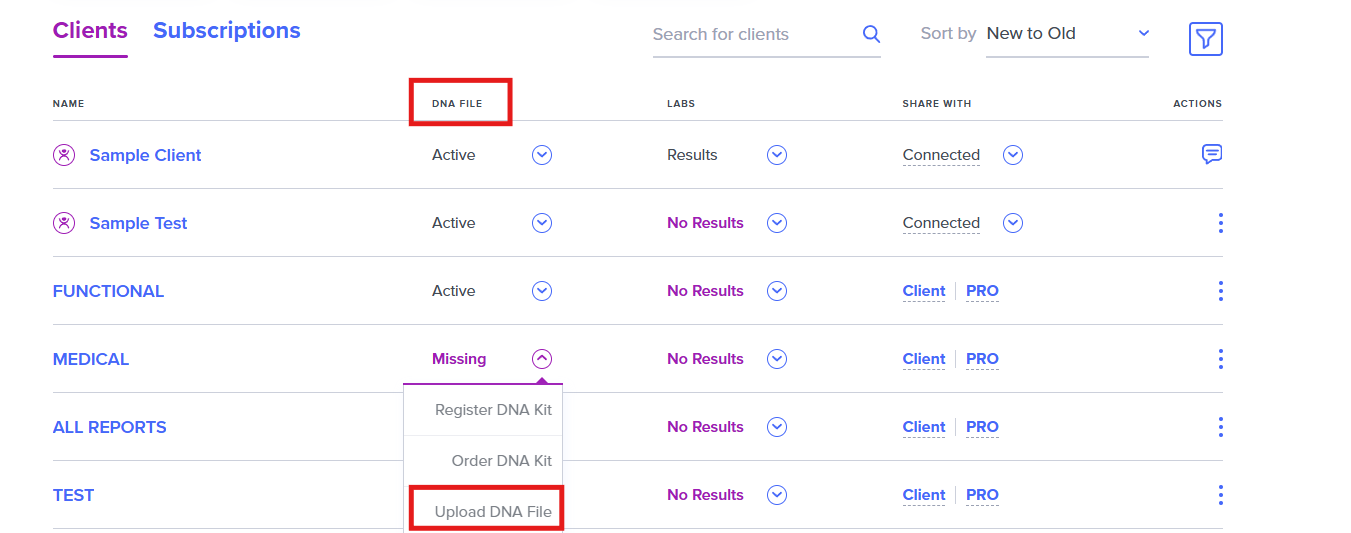Open actions menu for Sample Test
Viewport: 1351px width, 533px height.
[x=1220, y=223]
